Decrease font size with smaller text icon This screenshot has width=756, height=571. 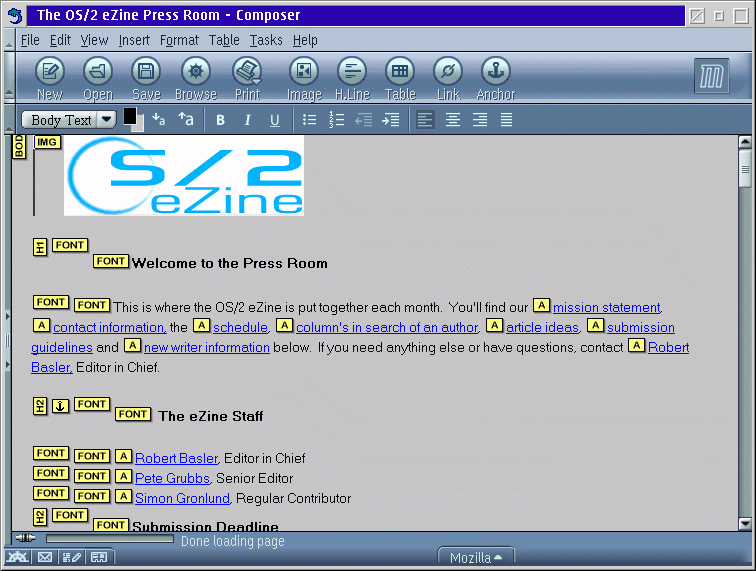tap(158, 119)
